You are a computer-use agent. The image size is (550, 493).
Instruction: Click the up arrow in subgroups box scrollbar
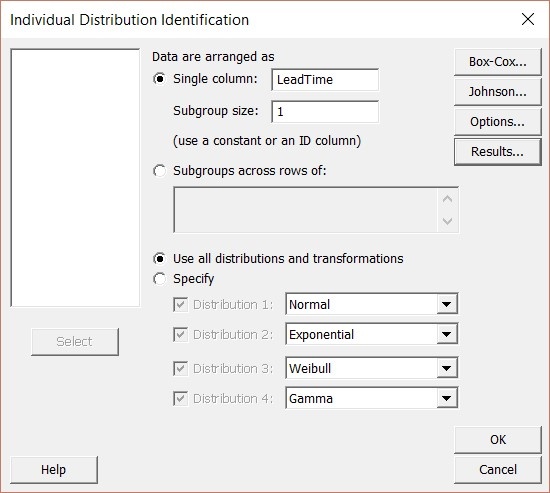click(448, 199)
